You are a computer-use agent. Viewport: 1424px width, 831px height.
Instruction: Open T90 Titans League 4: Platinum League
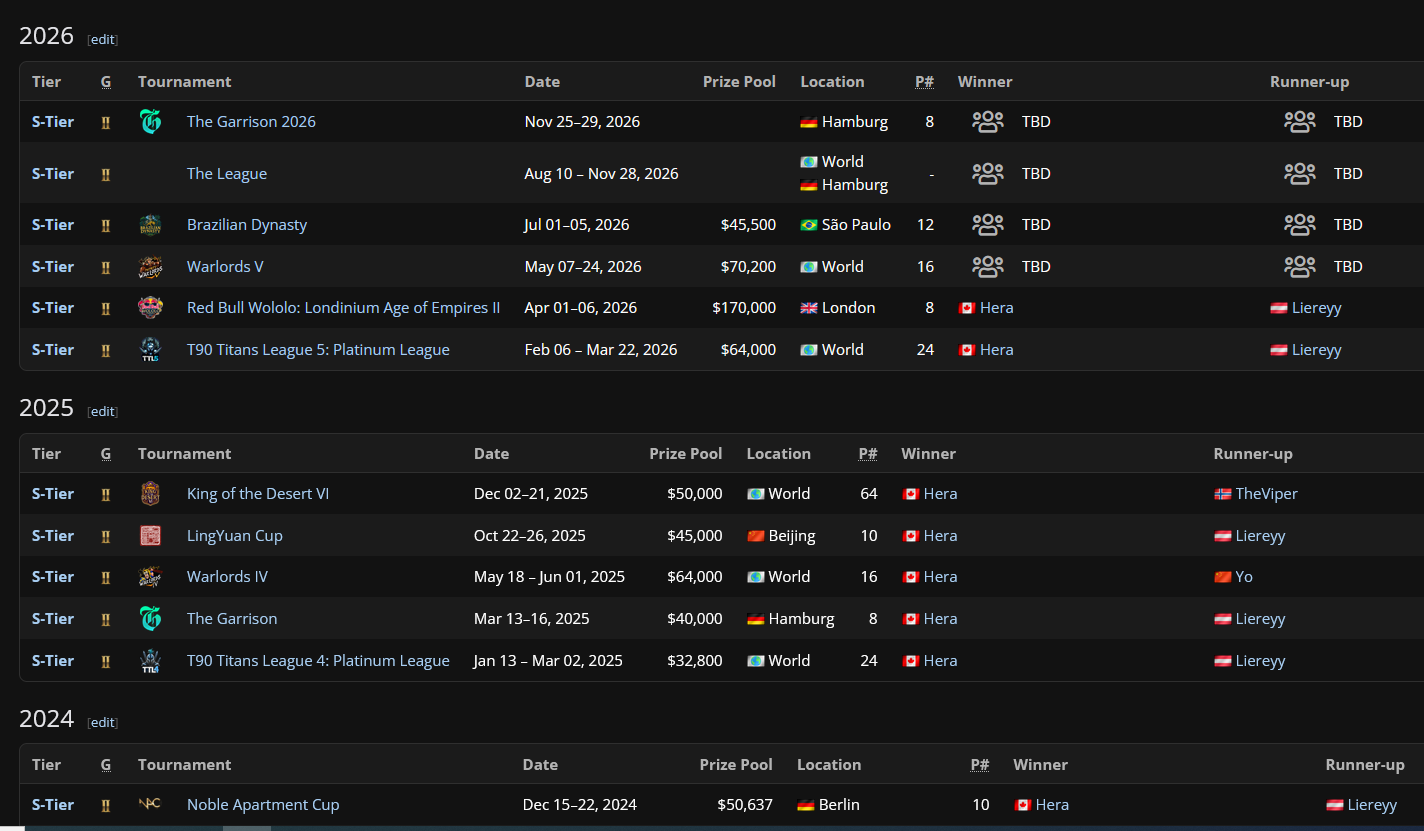[318, 661]
